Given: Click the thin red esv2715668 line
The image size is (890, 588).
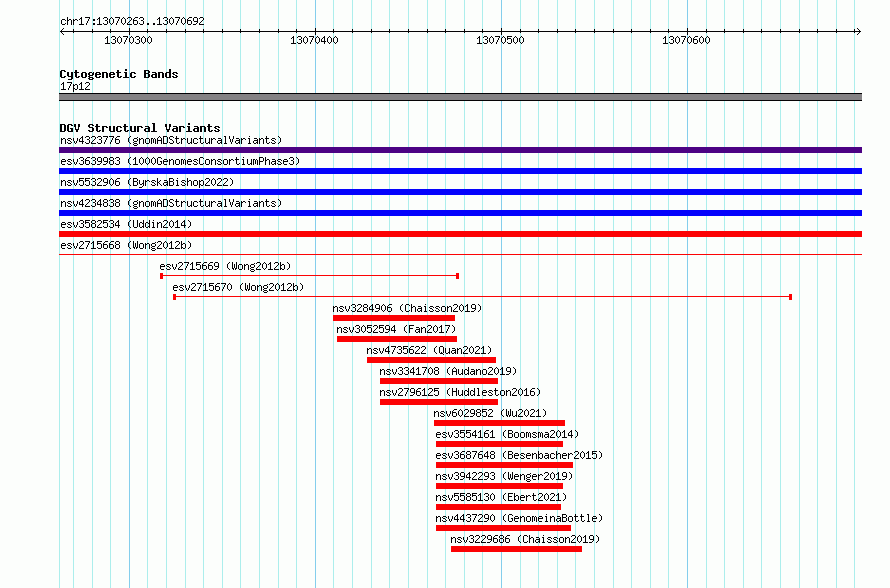Looking at the screenshot, I should (460, 254).
